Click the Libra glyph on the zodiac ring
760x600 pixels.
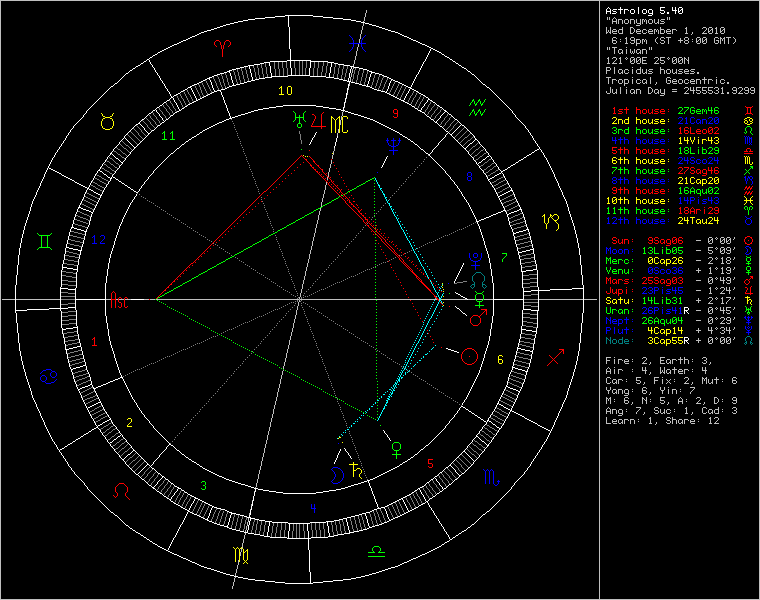coord(376,551)
